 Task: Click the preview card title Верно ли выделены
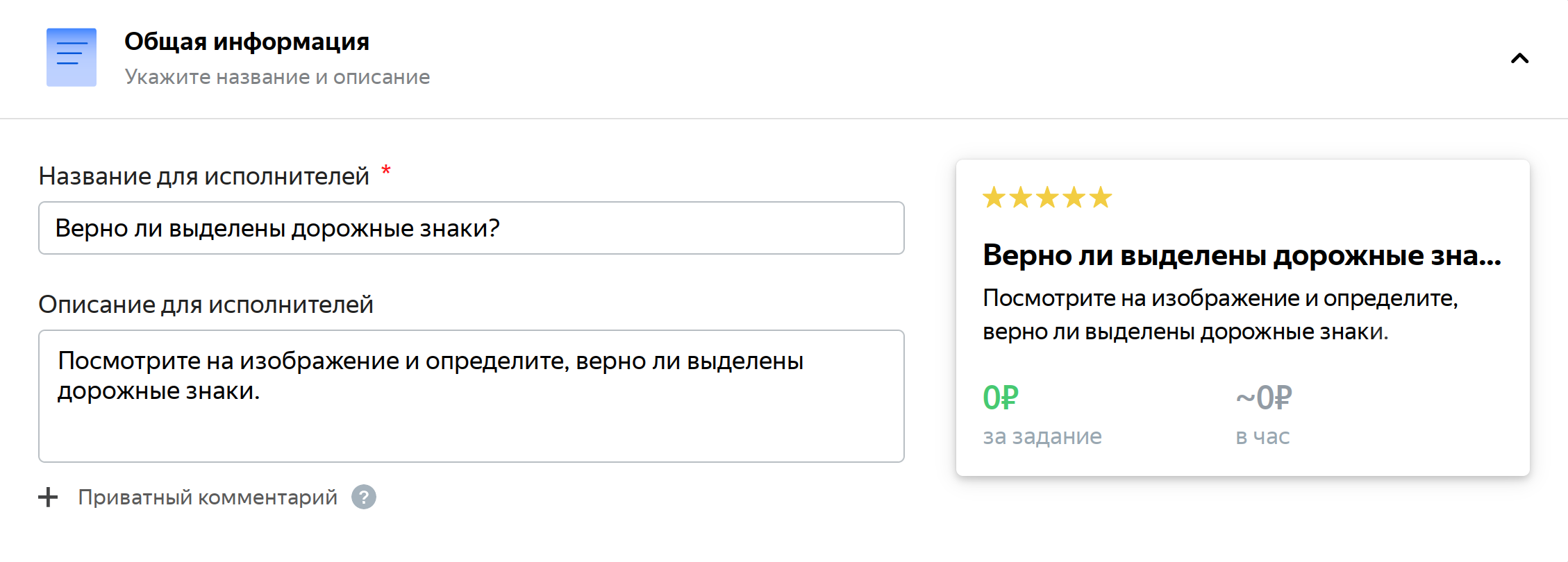[1242, 255]
